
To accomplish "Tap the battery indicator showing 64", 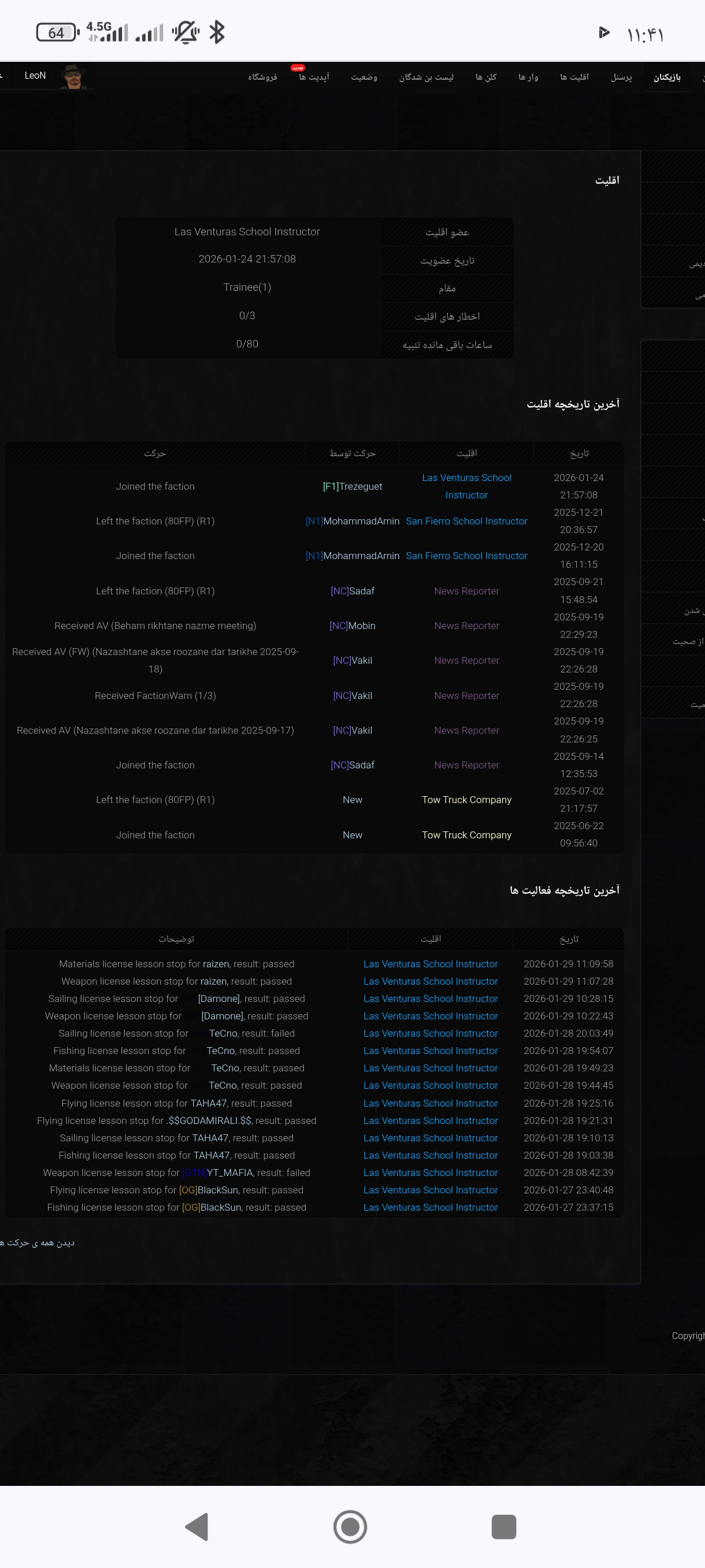I will pyautogui.click(x=57, y=32).
